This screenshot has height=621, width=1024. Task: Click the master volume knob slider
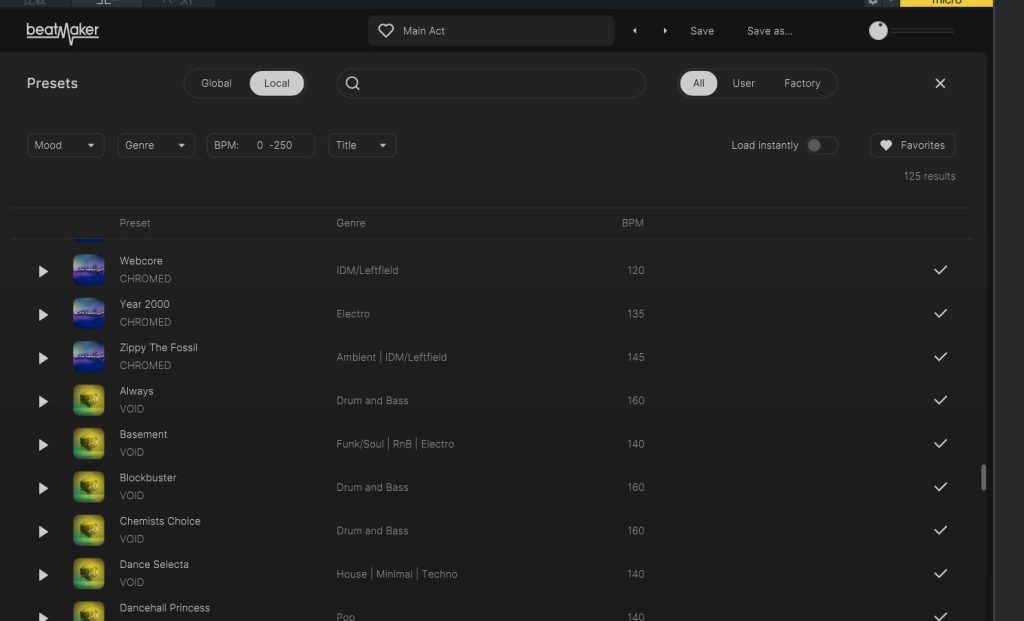(x=879, y=31)
